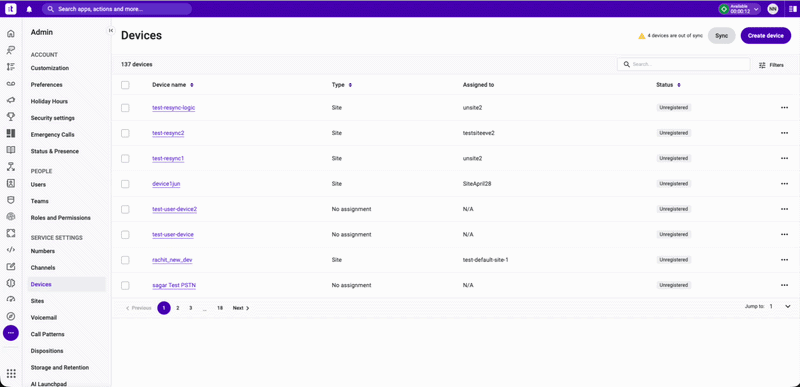The width and height of the screenshot is (800, 387).
Task: Click the globe icon in the left rail
Action: point(11,217)
